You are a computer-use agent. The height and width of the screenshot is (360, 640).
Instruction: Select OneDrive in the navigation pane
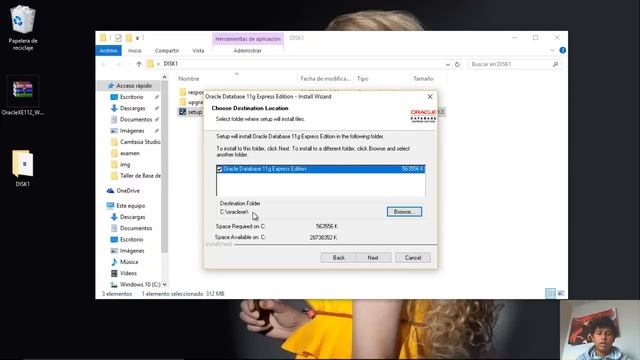pos(123,191)
